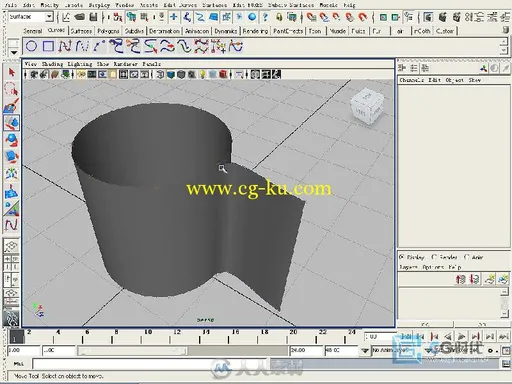
Task: Open the Lighting panel menu
Action: pos(80,64)
